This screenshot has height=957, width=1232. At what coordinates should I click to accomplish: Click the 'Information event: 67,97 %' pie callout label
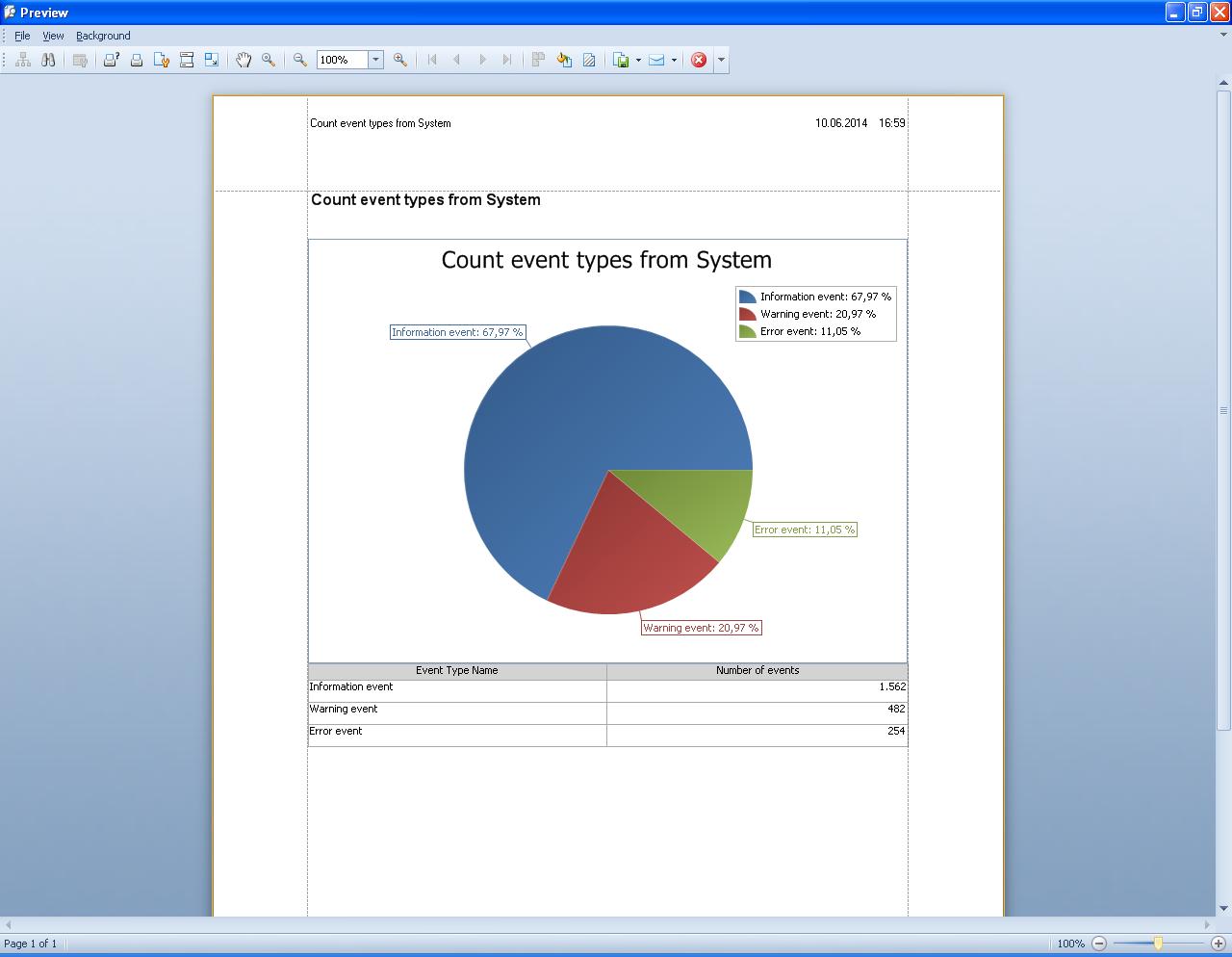457,332
